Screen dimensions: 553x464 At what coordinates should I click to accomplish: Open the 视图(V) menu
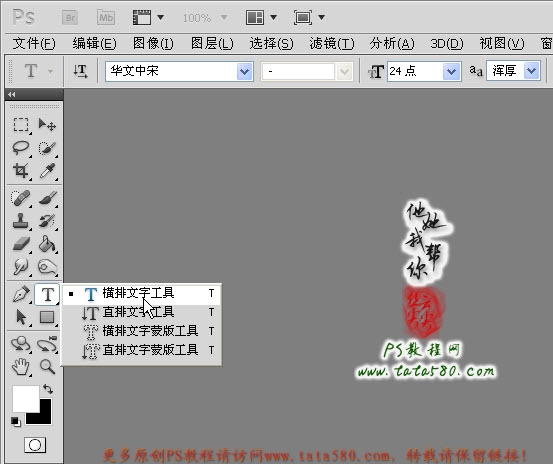[502, 44]
